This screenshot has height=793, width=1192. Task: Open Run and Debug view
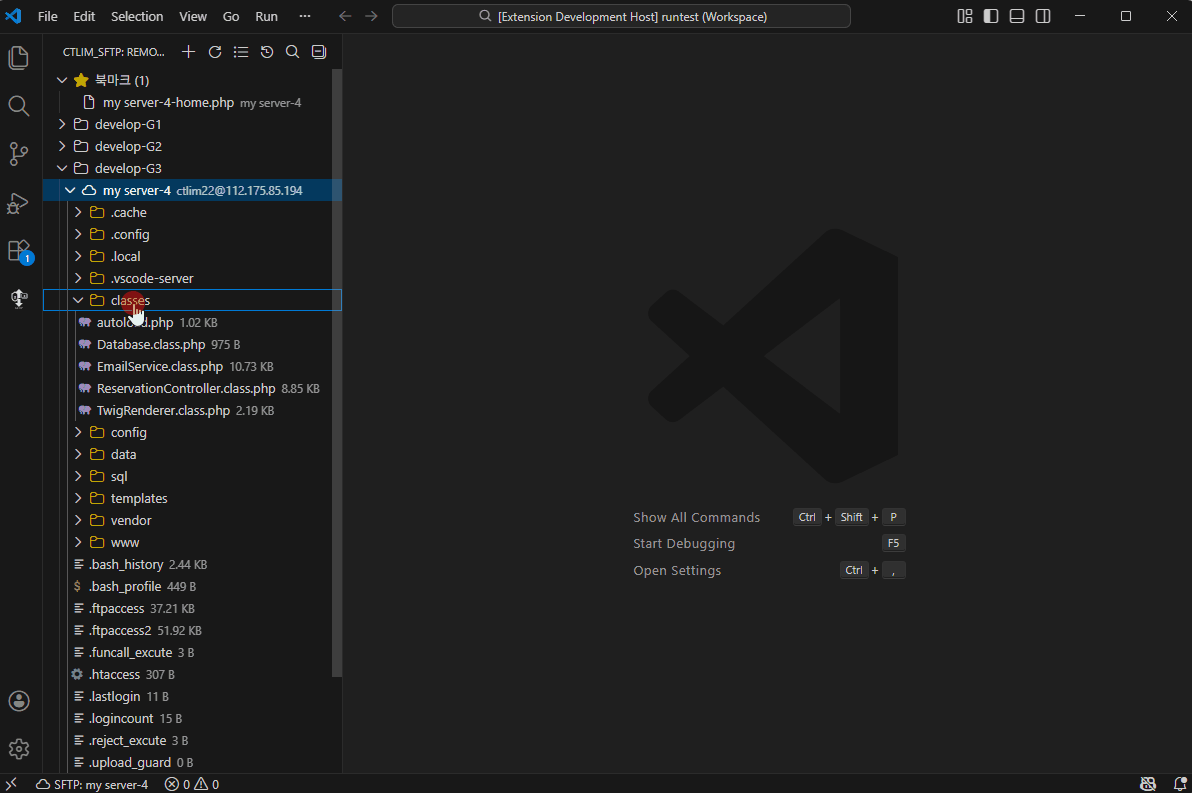(19, 202)
